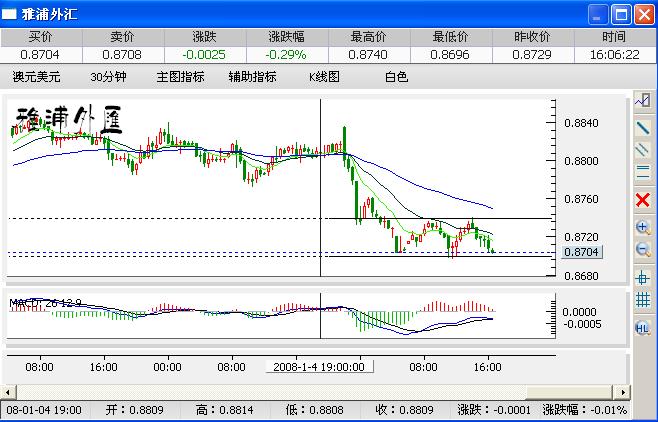Toggle the crosshair cursor tool

pos(642,278)
